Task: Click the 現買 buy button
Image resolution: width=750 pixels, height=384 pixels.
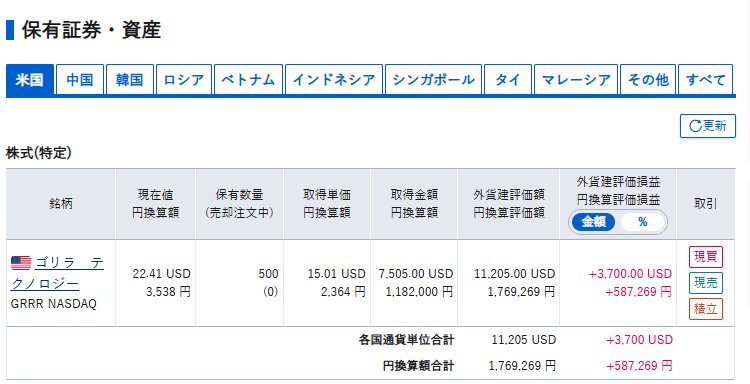Action: click(x=706, y=257)
